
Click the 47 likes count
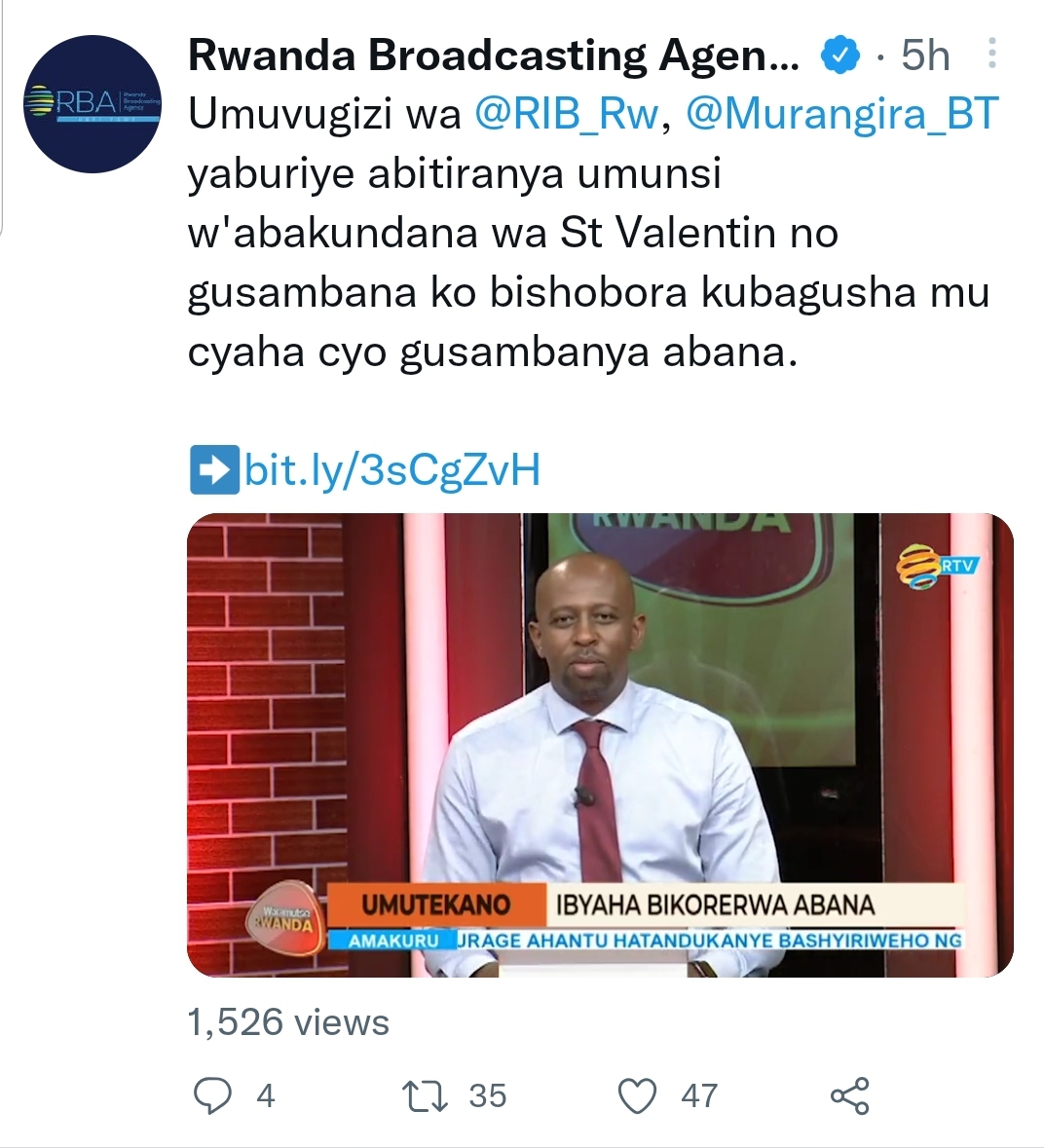click(x=699, y=1096)
